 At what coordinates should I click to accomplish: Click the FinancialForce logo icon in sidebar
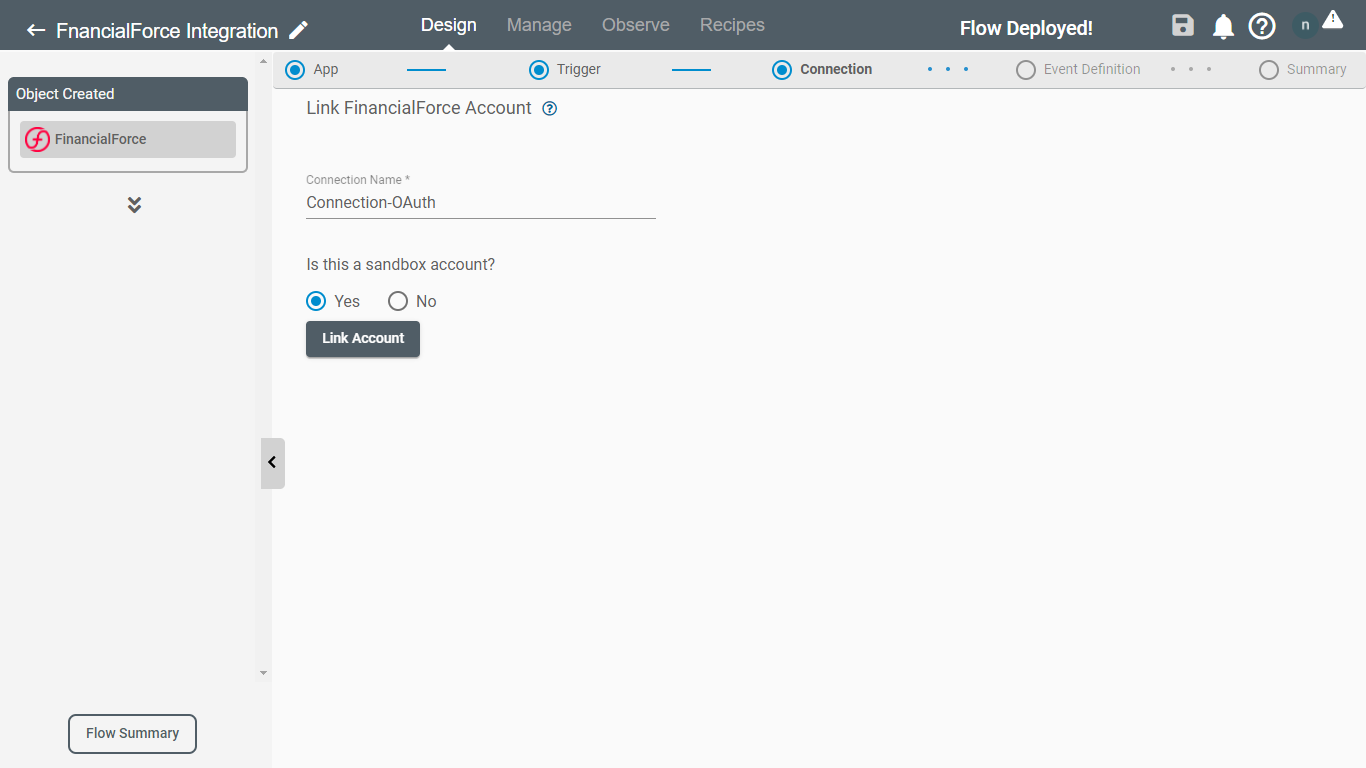click(37, 139)
